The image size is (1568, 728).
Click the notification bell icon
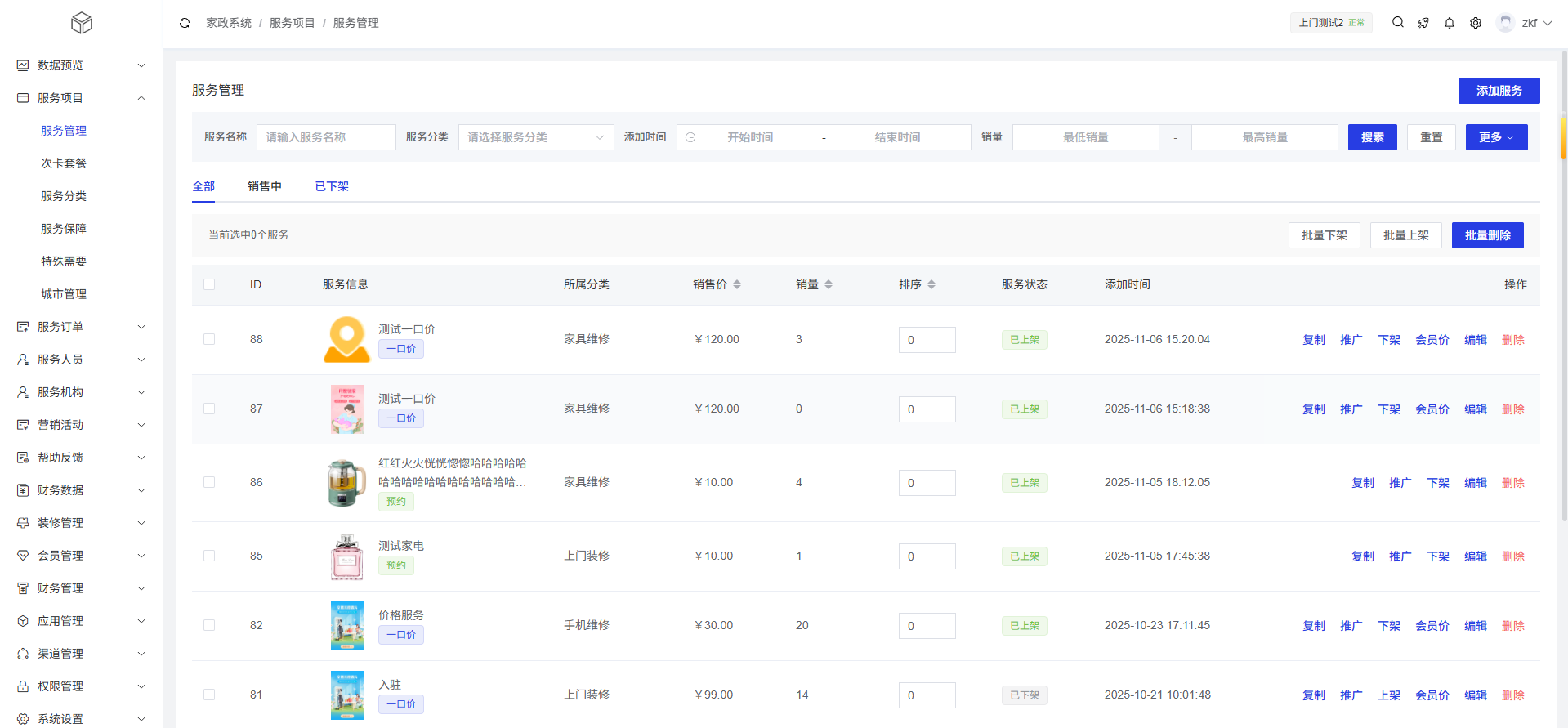tap(1450, 23)
